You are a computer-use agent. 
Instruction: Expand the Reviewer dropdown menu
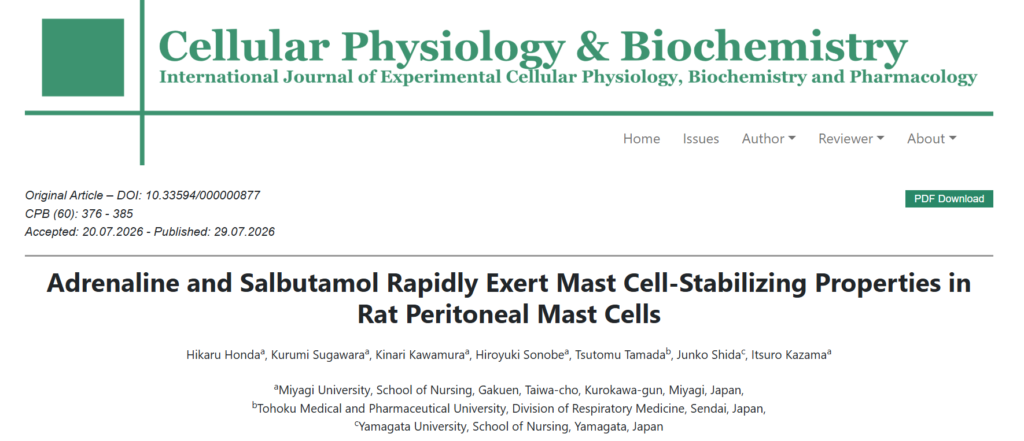pos(851,139)
